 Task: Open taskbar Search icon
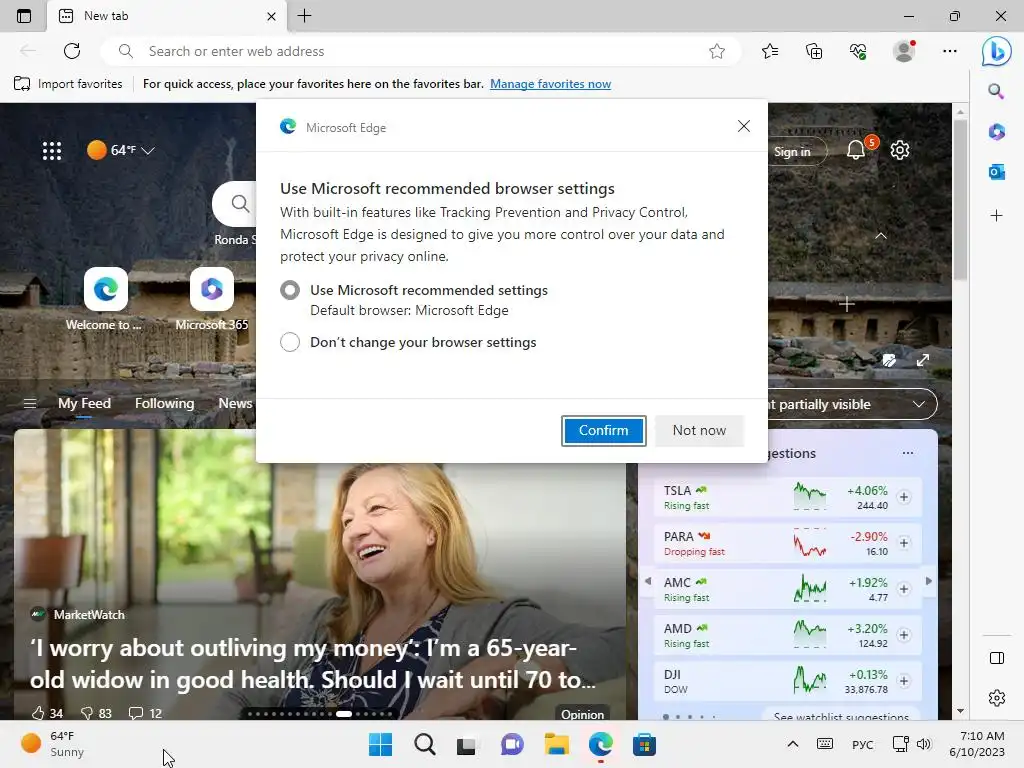tap(424, 744)
